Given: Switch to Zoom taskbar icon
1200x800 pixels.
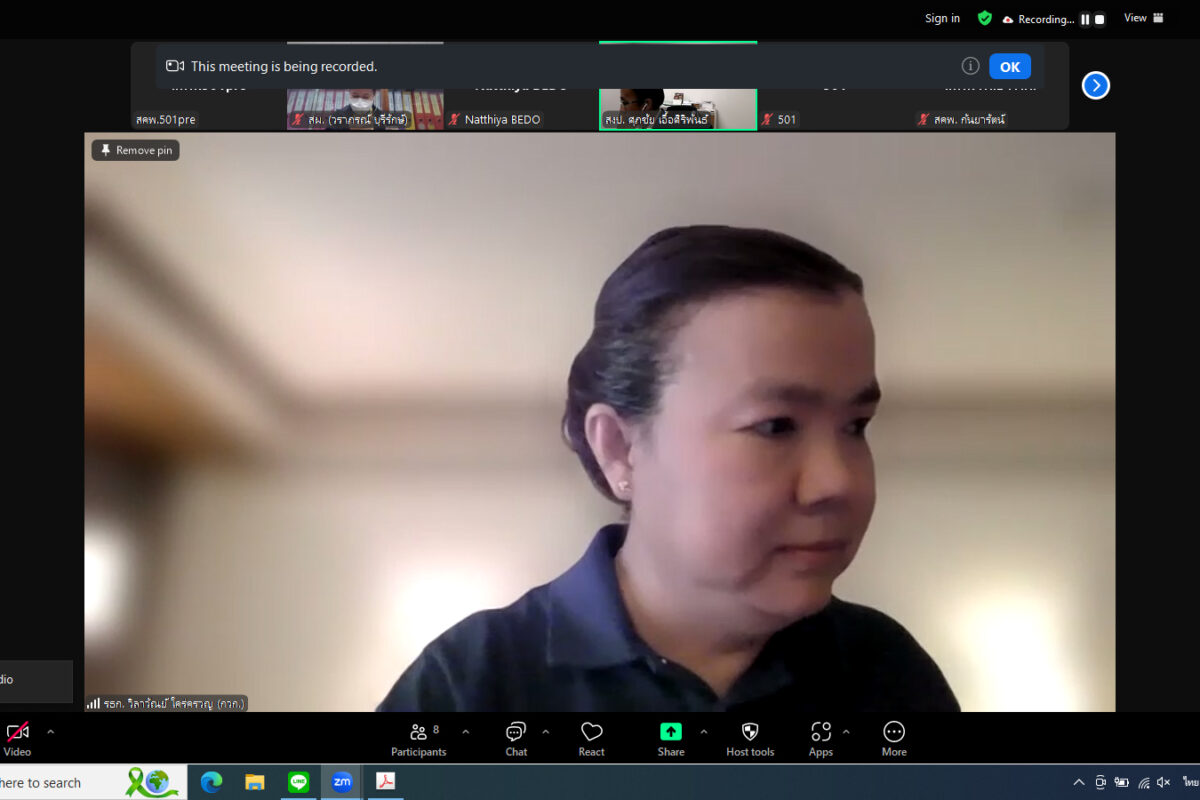Looking at the screenshot, I should tap(342, 782).
